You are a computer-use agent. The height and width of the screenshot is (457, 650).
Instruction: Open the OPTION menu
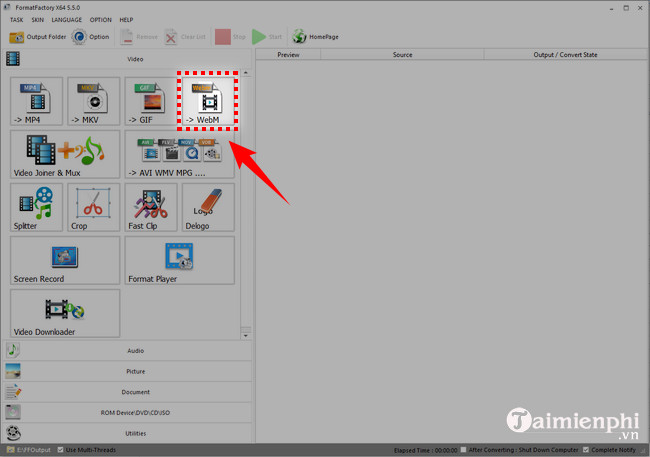pos(101,20)
